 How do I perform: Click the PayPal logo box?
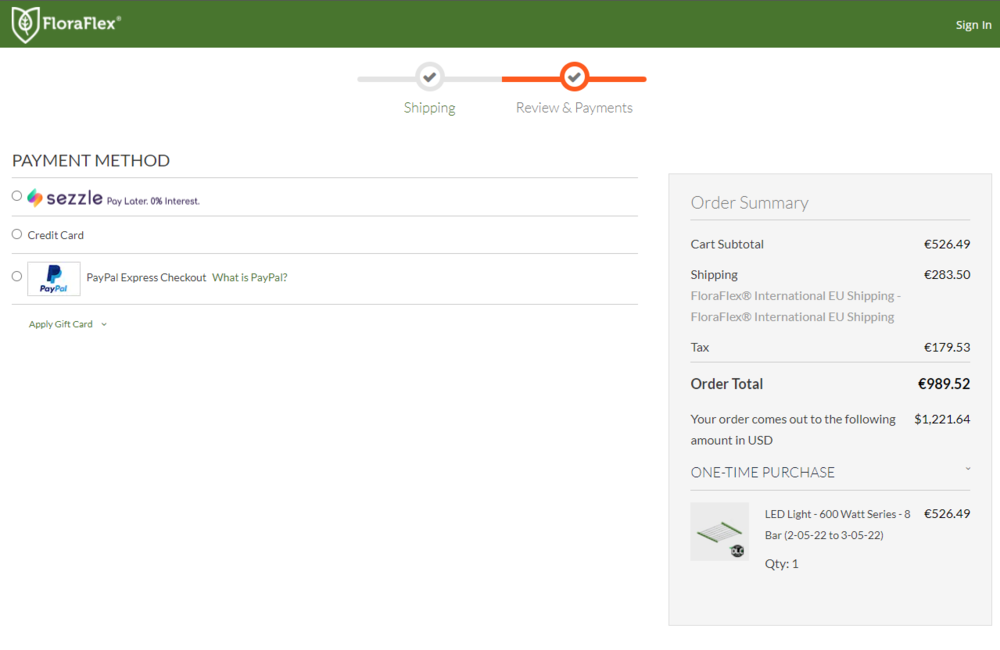[x=54, y=279]
